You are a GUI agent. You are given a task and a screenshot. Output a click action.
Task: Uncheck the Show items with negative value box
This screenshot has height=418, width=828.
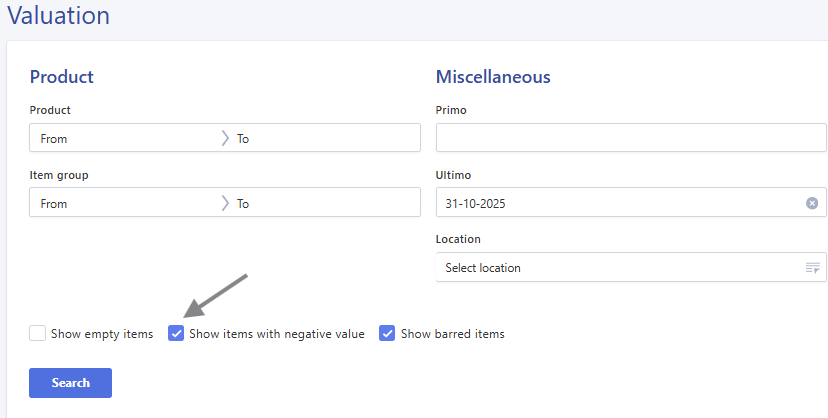tap(176, 334)
